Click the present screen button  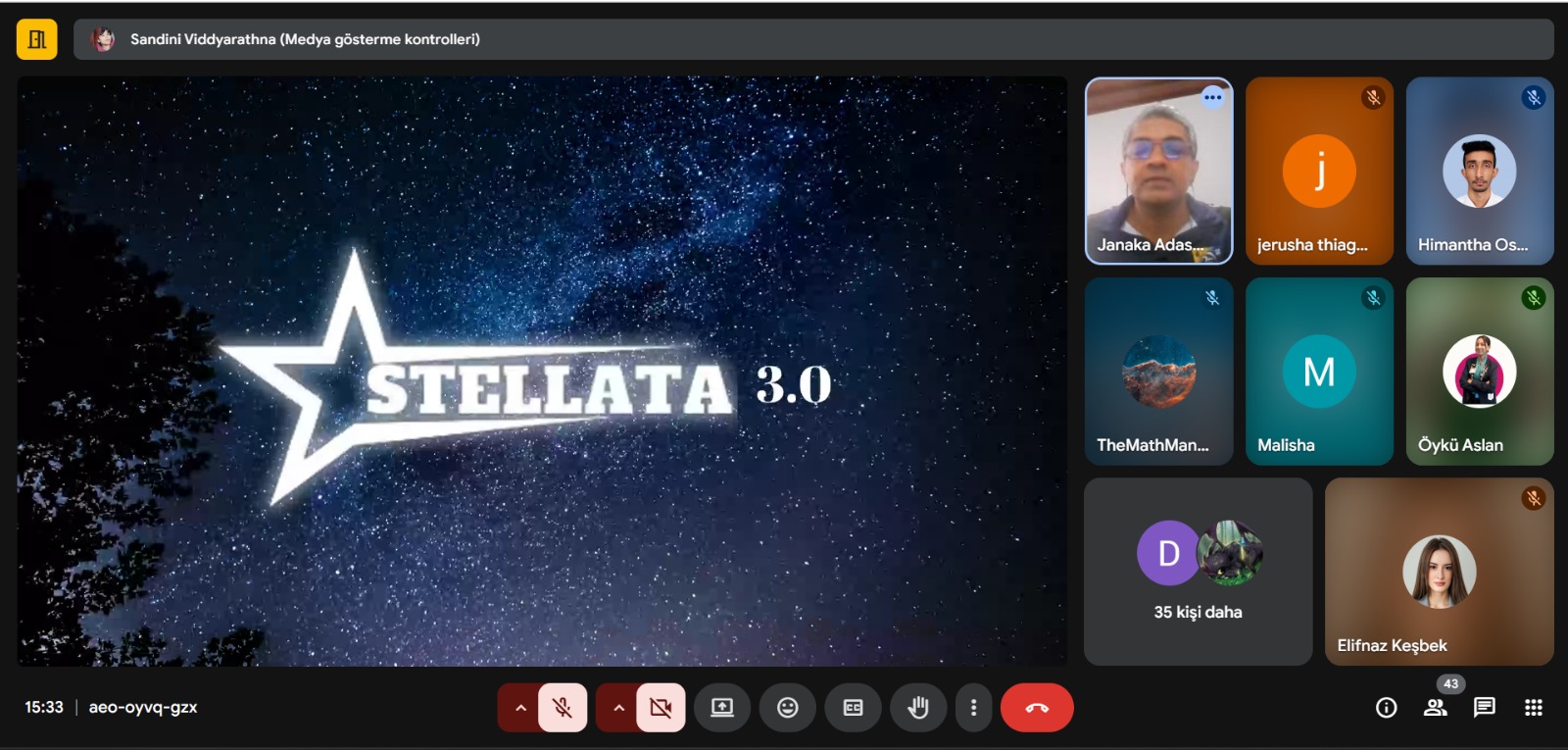(x=722, y=708)
